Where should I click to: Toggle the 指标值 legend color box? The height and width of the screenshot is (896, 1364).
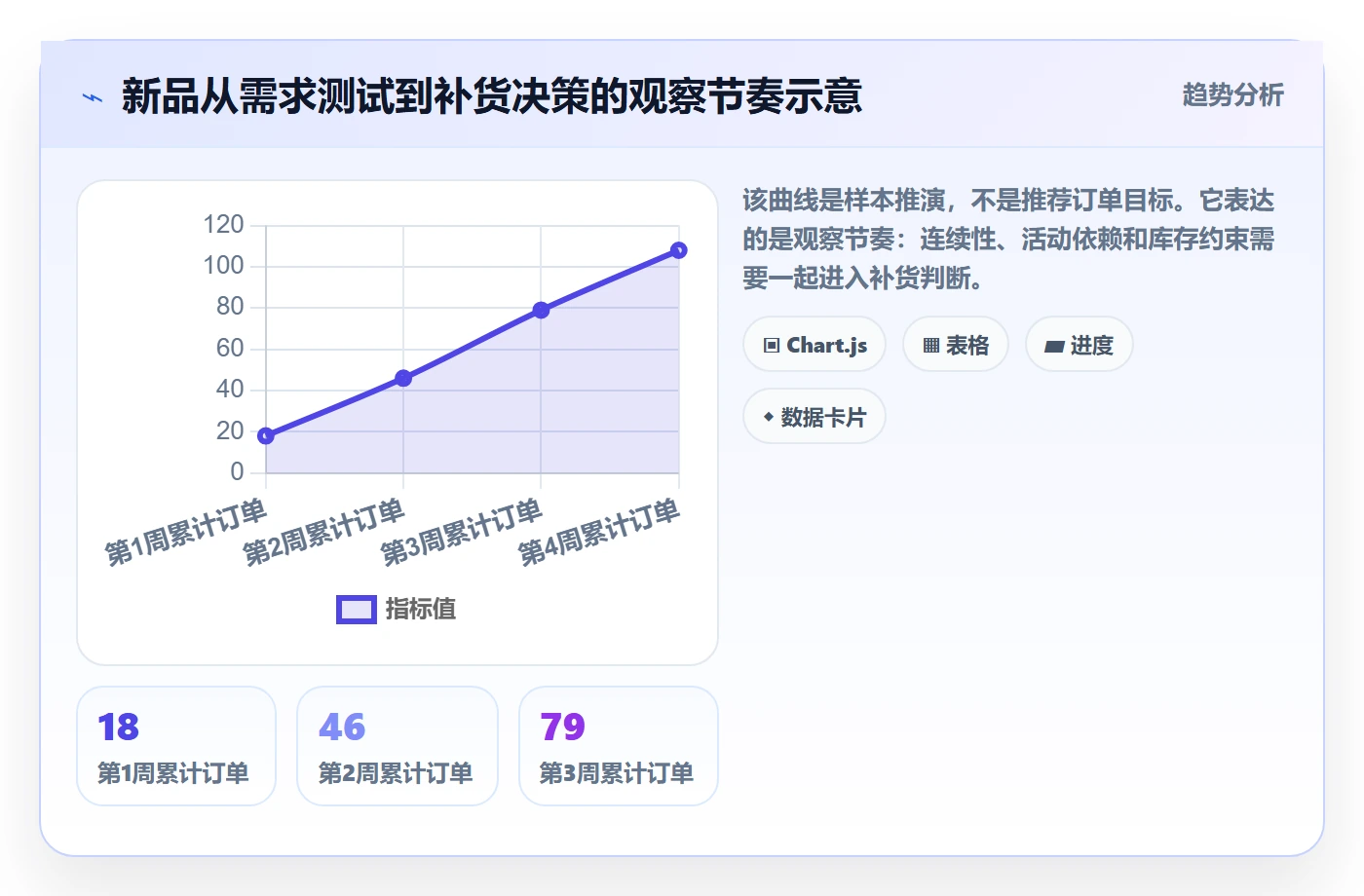pos(357,610)
